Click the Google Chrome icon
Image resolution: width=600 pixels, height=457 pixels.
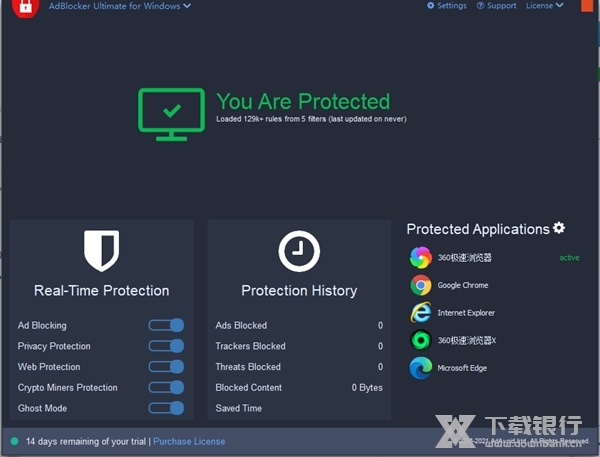(x=420, y=285)
